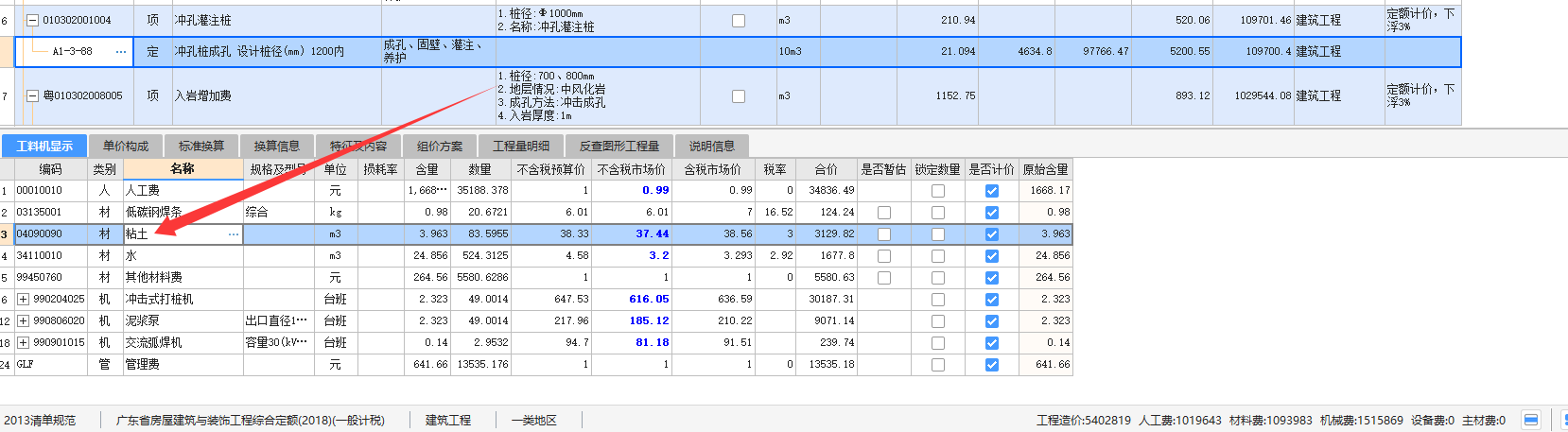1568x432 pixels.
Task: Toggle 是否暂估 for 其他材料费
Action: click(884, 278)
